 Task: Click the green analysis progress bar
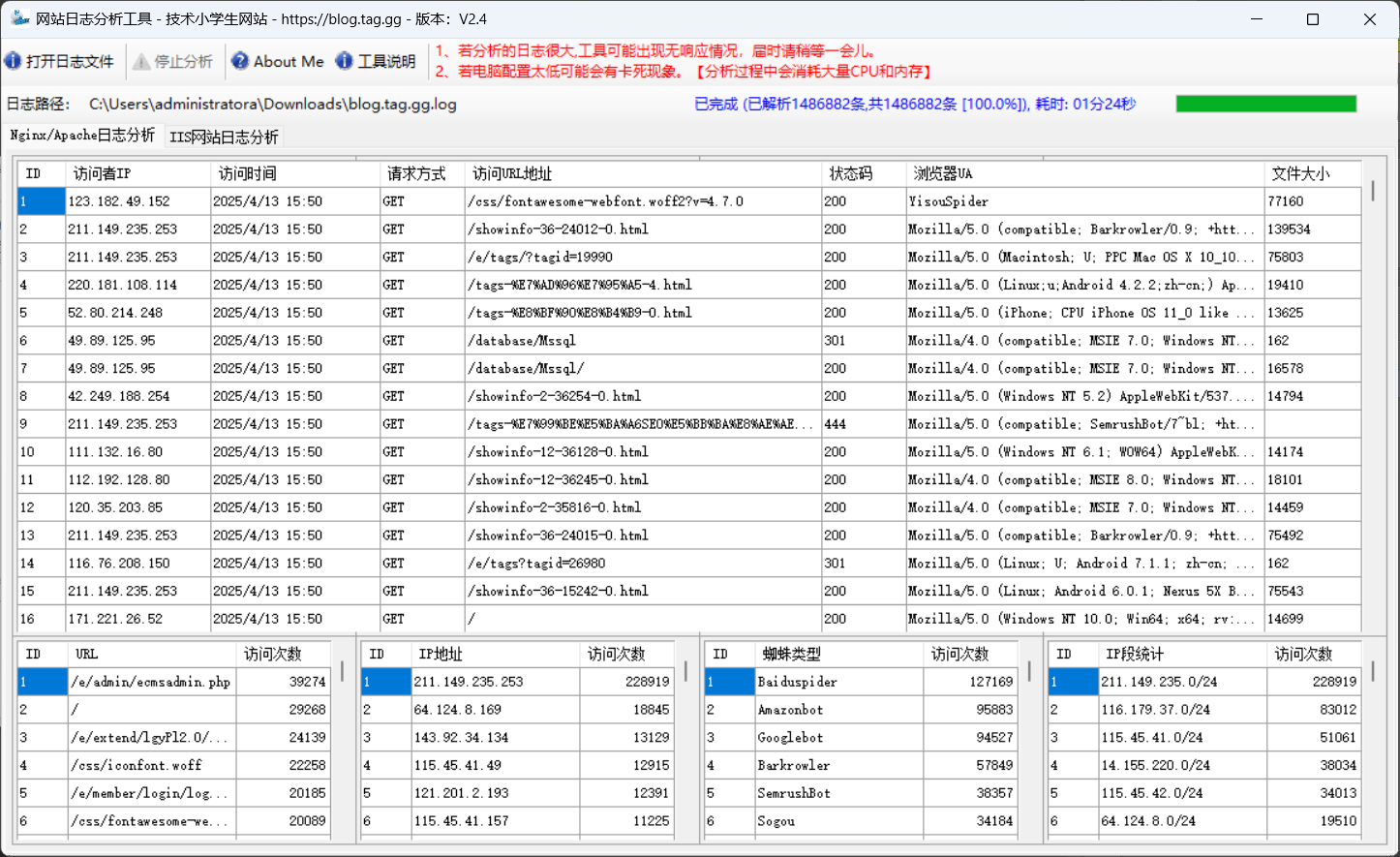pos(1265,104)
